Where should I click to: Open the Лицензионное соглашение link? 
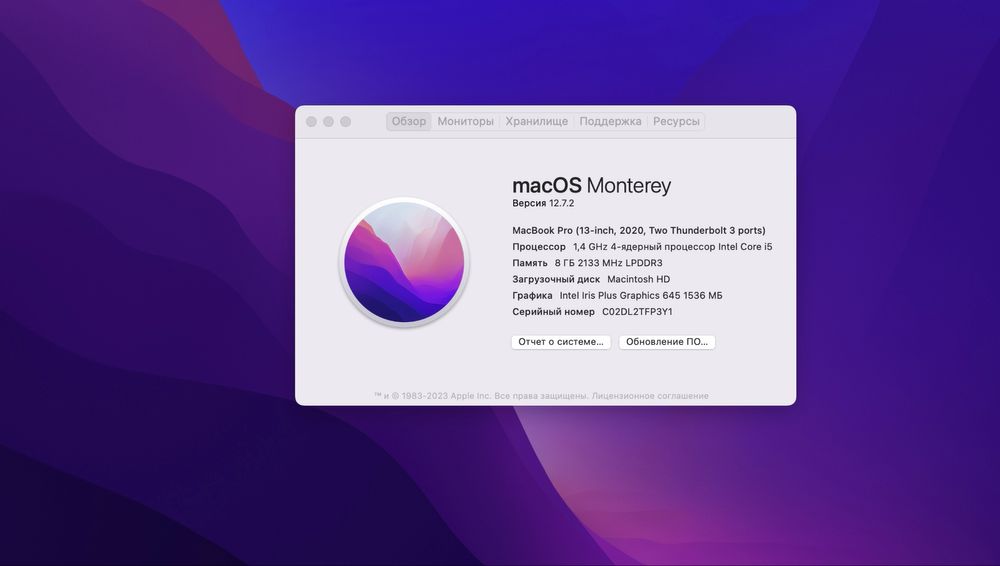tap(650, 396)
